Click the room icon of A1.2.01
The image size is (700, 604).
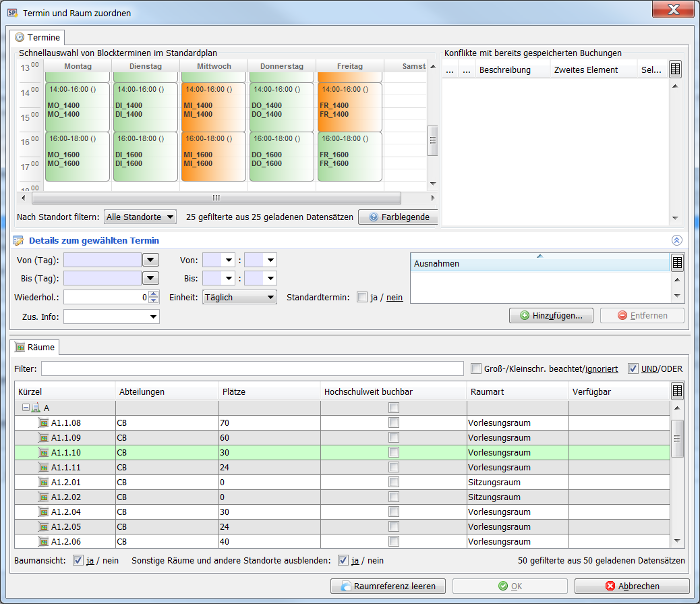[43, 482]
